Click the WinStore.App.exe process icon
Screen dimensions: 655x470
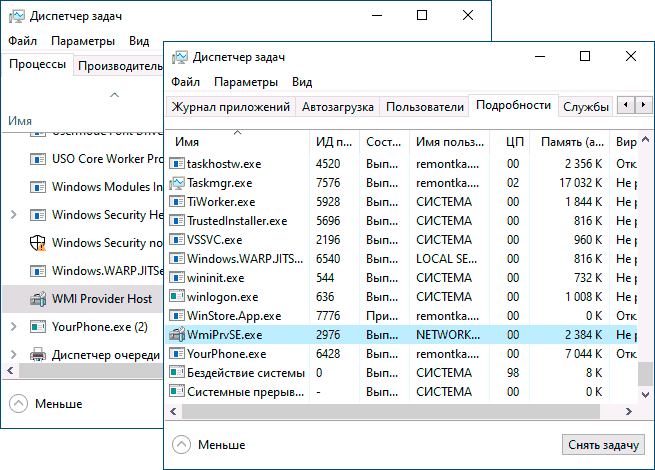click(177, 316)
